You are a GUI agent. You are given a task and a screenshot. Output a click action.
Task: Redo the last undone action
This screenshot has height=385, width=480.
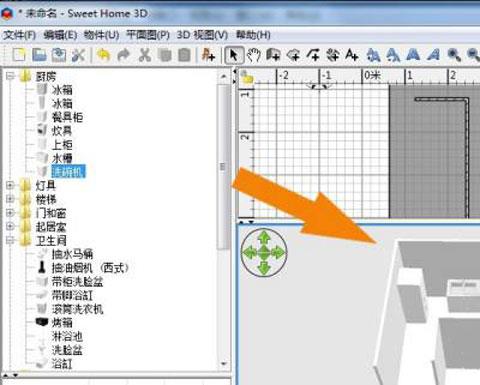tap(124, 55)
